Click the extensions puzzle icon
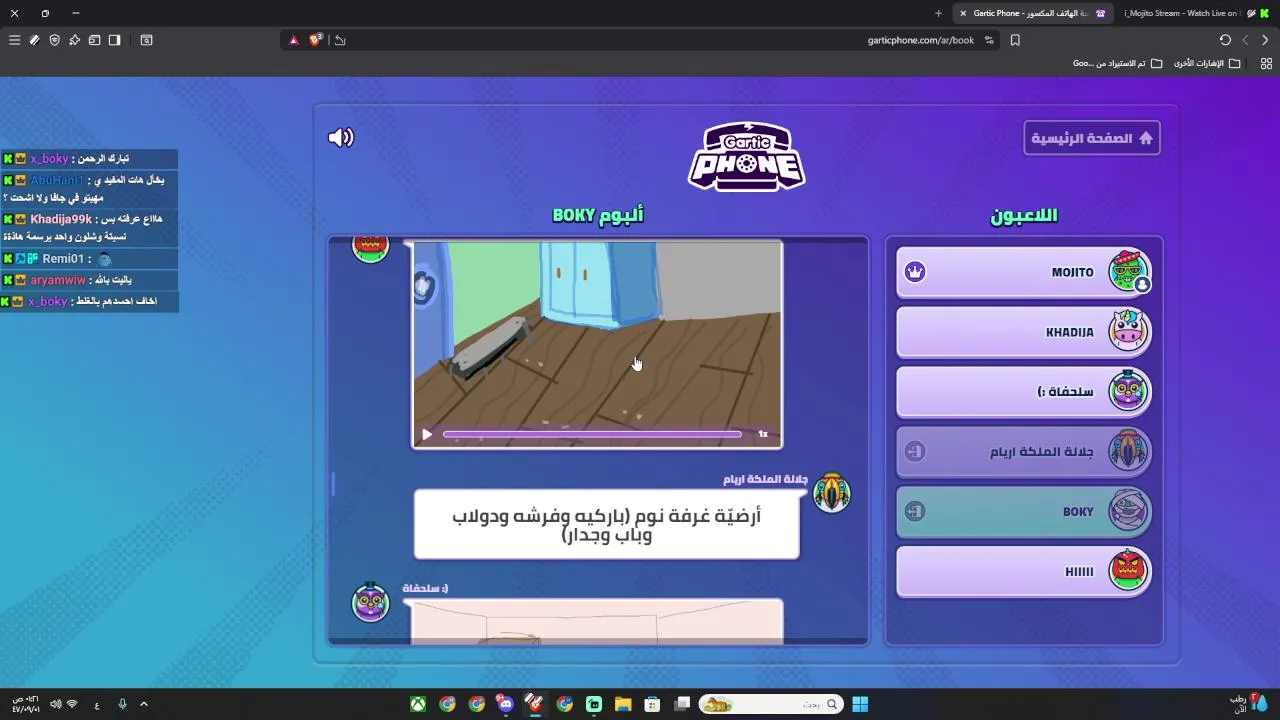The width and height of the screenshot is (1280, 720). tap(74, 40)
